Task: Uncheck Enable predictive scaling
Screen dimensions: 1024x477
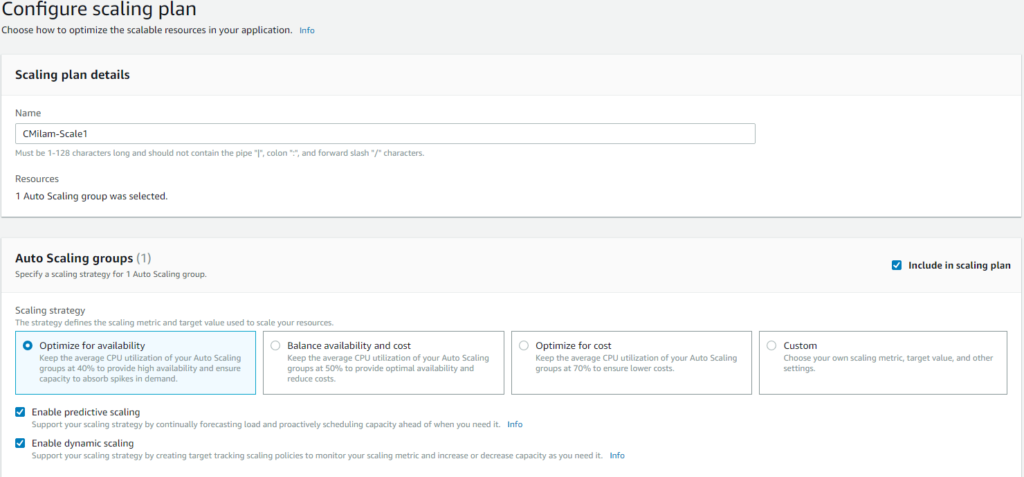Action: pos(20,412)
